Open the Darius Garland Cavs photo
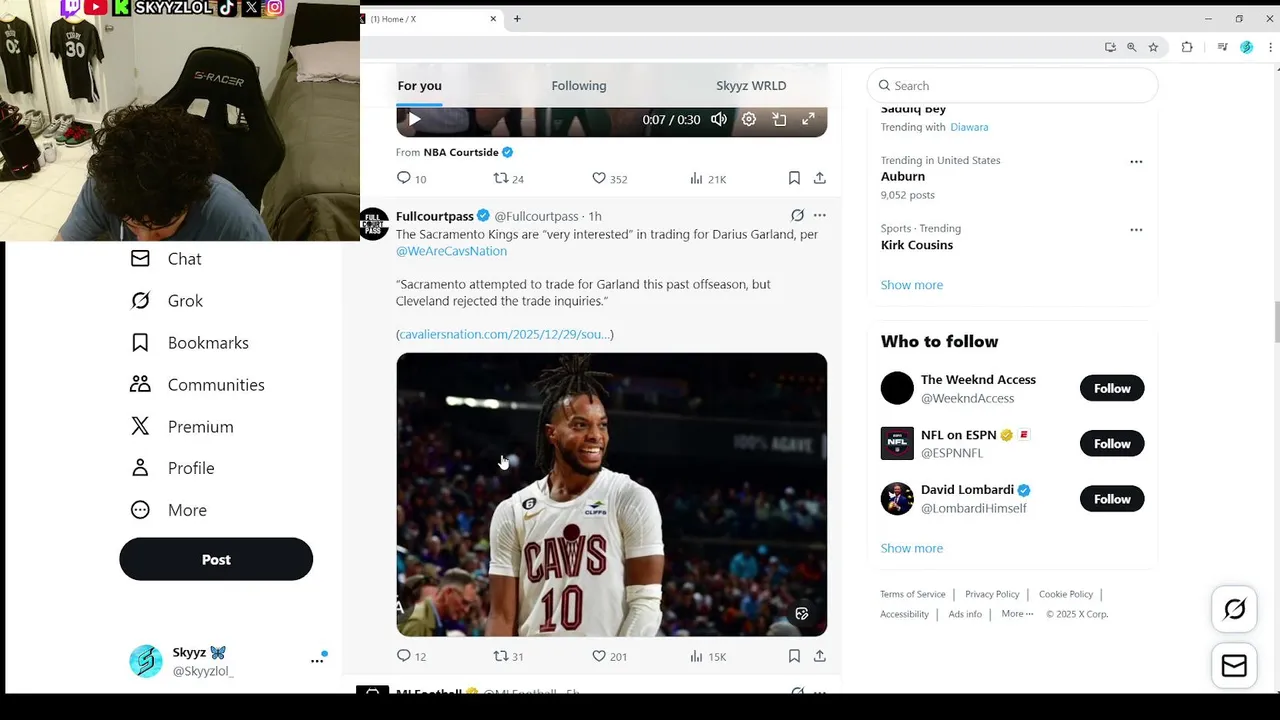 [611, 494]
